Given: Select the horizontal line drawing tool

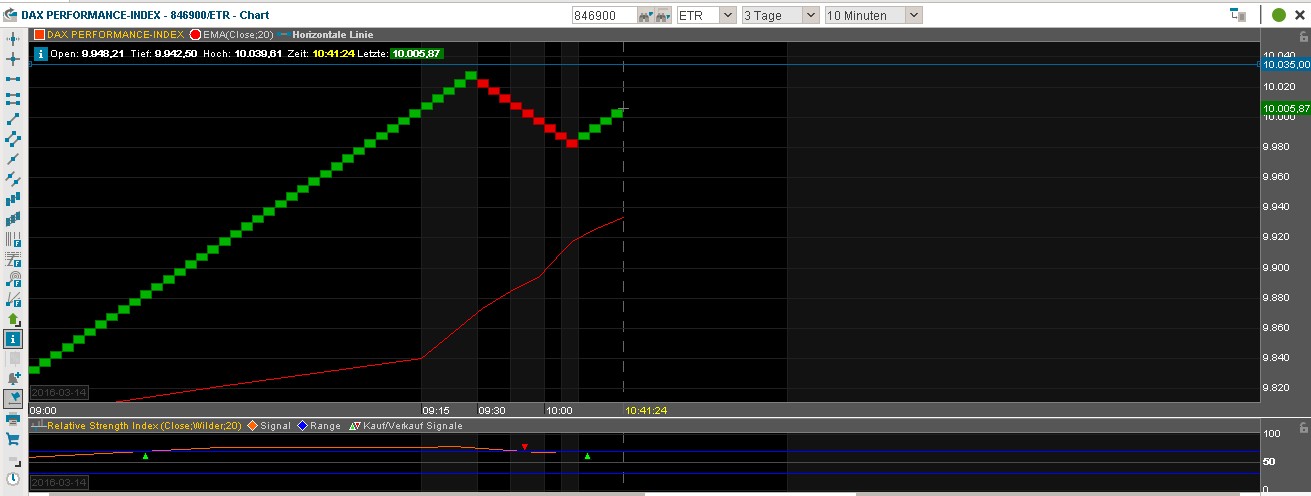Looking at the screenshot, I should tap(13, 78).
